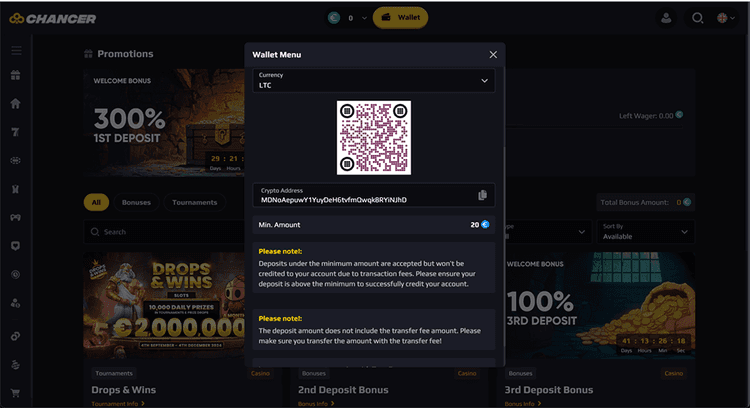Open the 300% 1st Deposit welcome banner
The image size is (750, 408).
coord(164,122)
